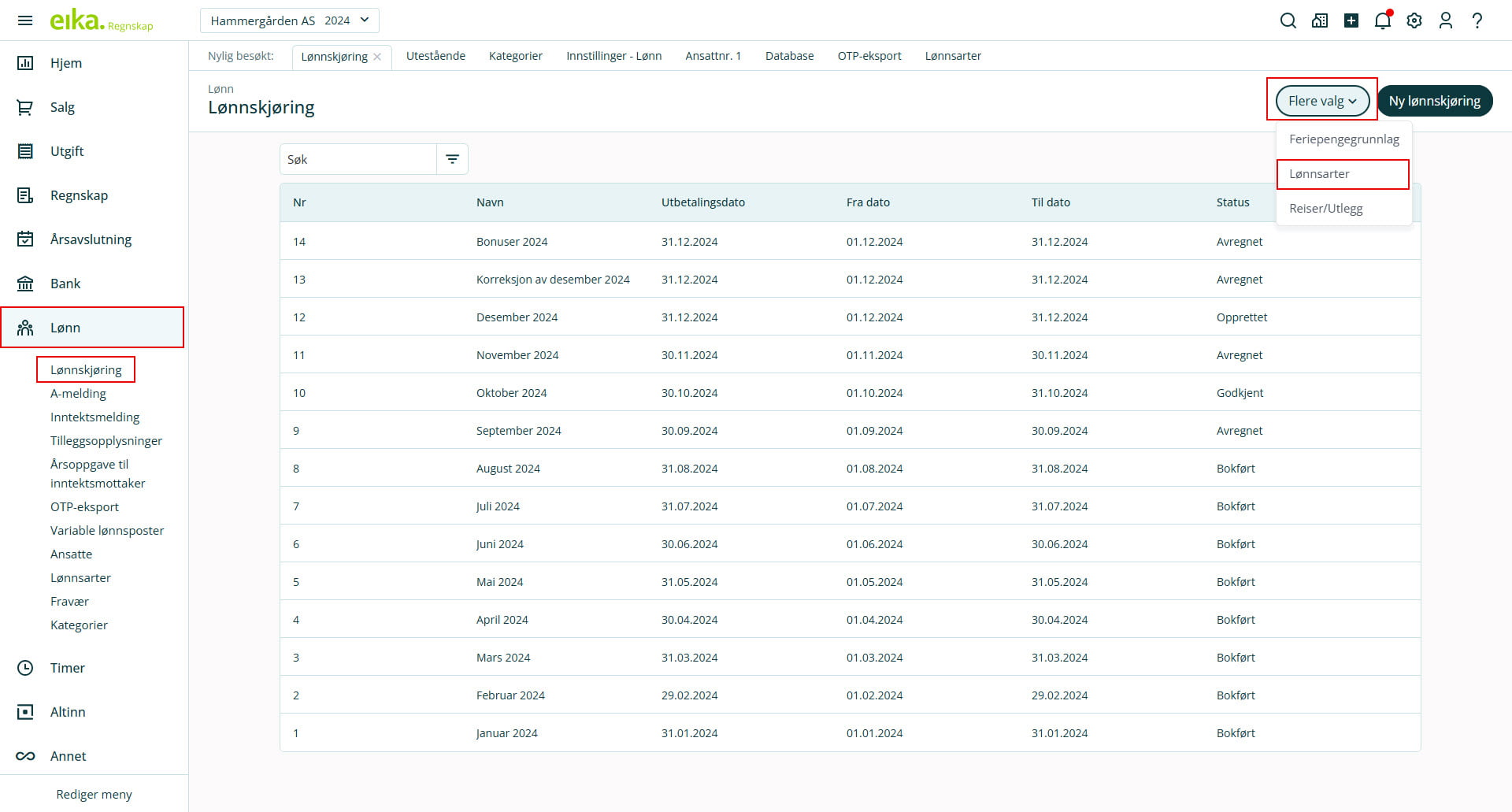The image size is (1512, 812).
Task: Select Lønnsarter from Flere valg menu
Action: (1343, 174)
